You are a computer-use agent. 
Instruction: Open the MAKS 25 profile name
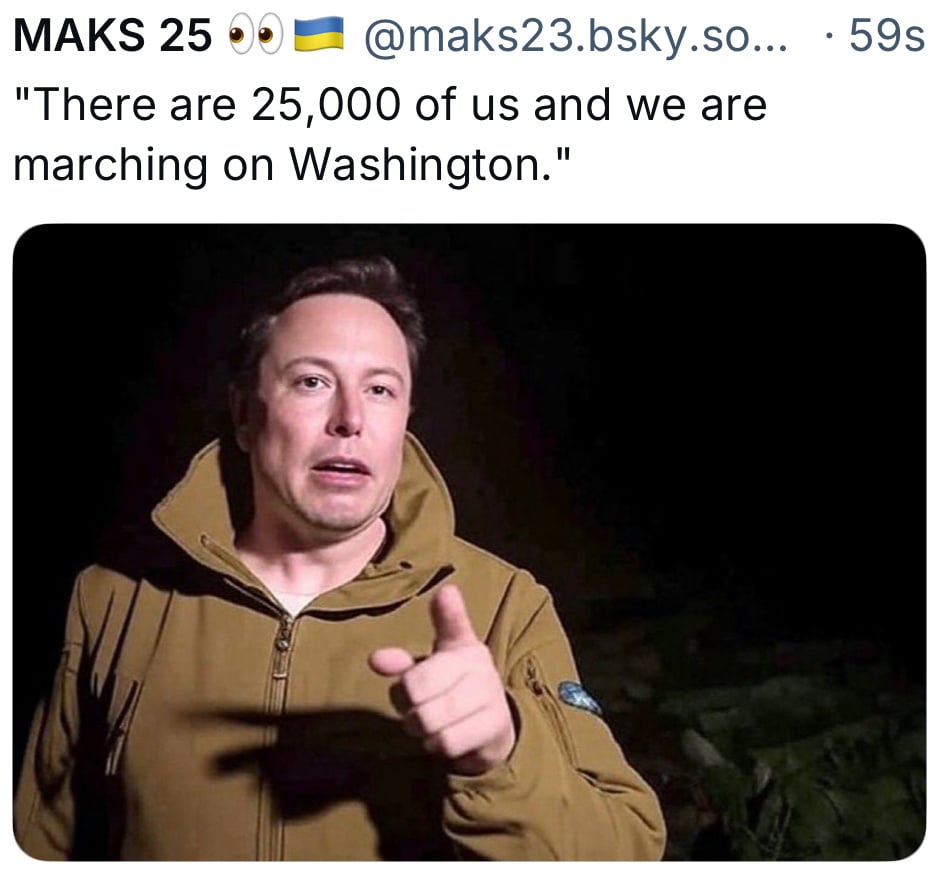(112, 35)
